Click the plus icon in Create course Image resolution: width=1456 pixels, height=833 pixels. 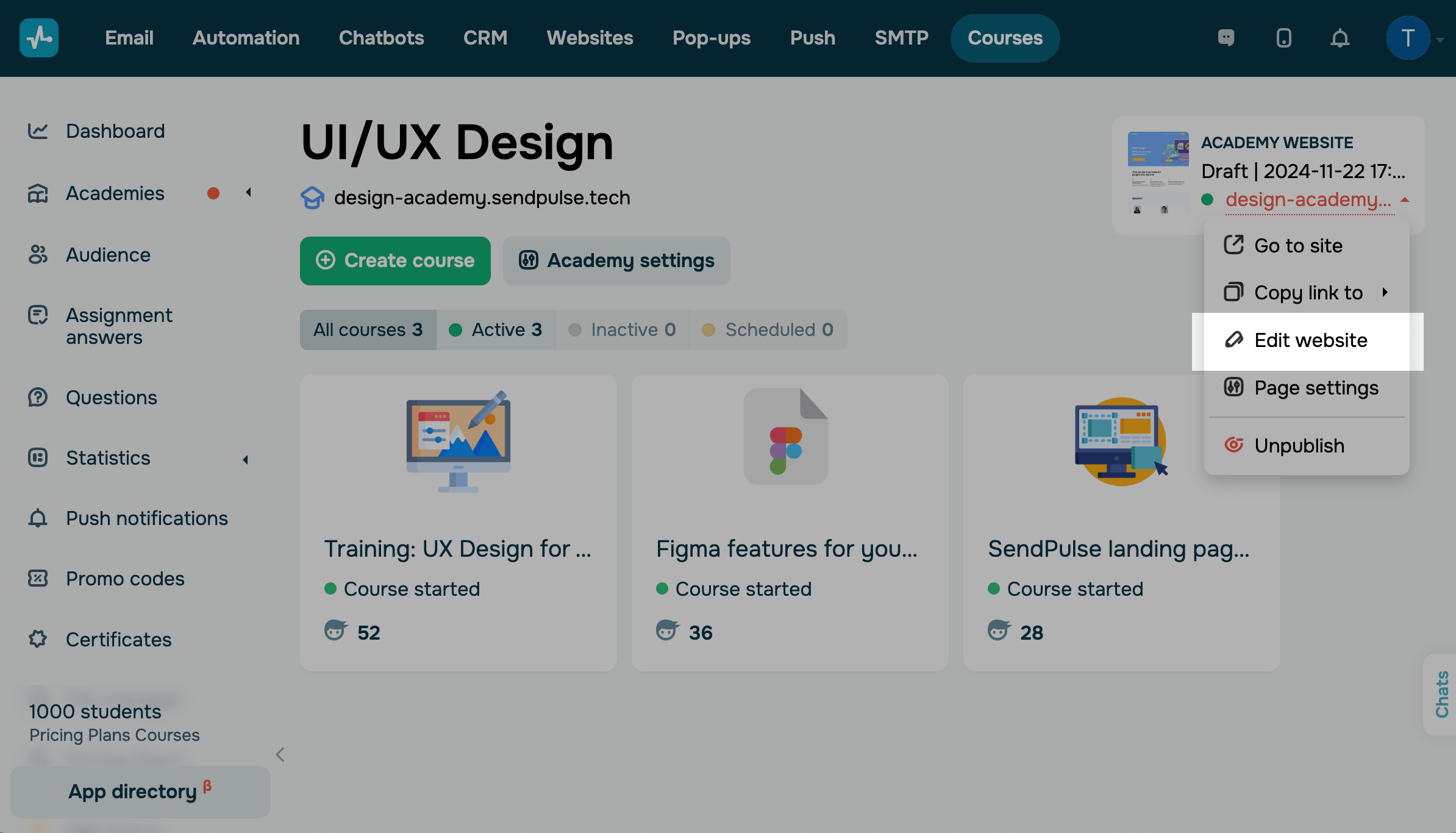326,260
